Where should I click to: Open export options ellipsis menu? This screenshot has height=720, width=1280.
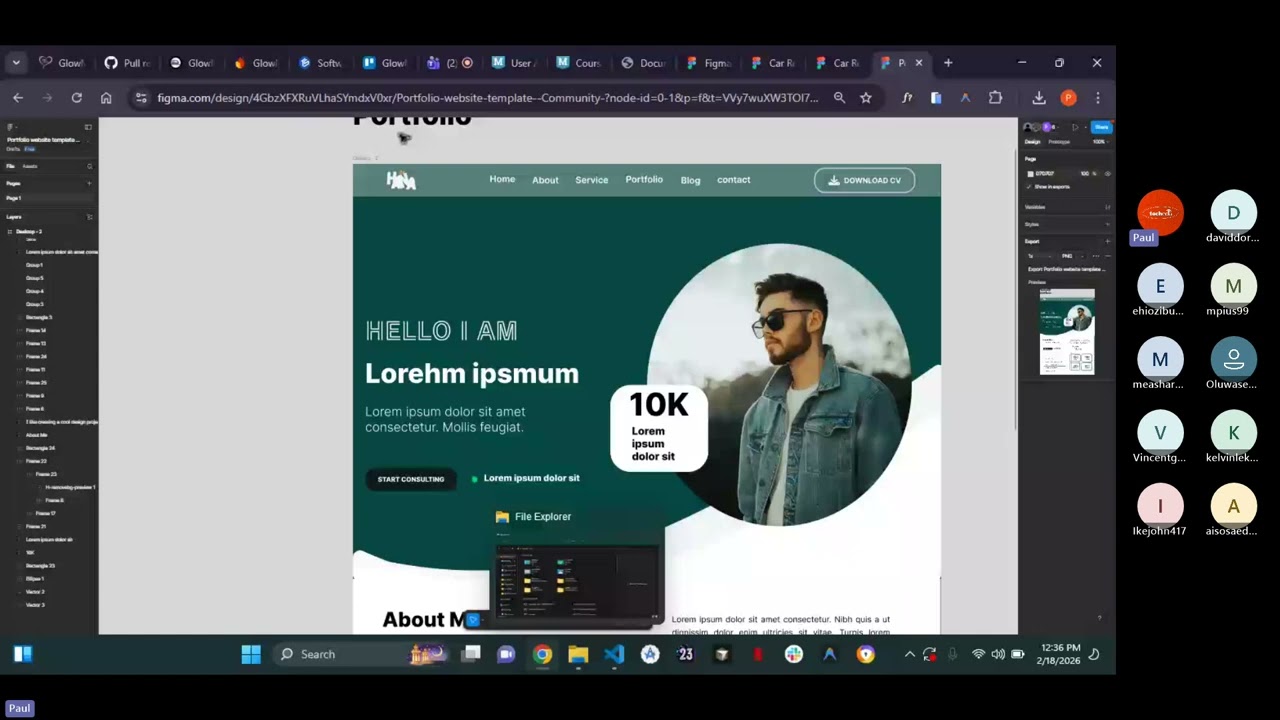point(1096,256)
